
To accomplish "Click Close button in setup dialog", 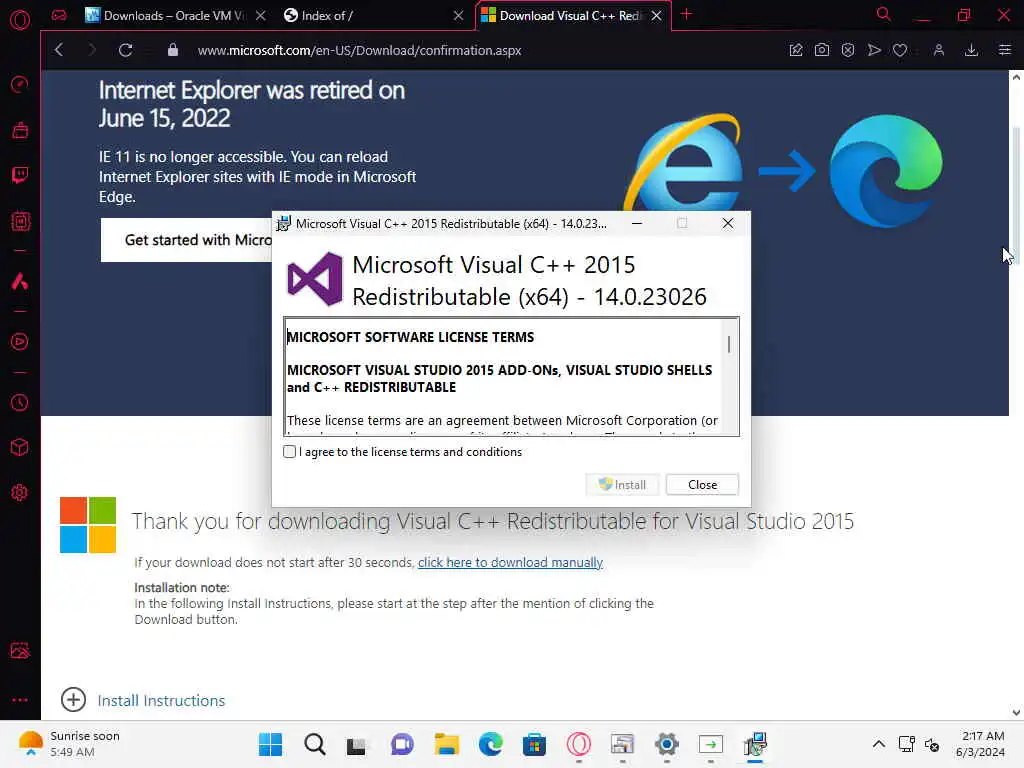I will tap(702, 485).
